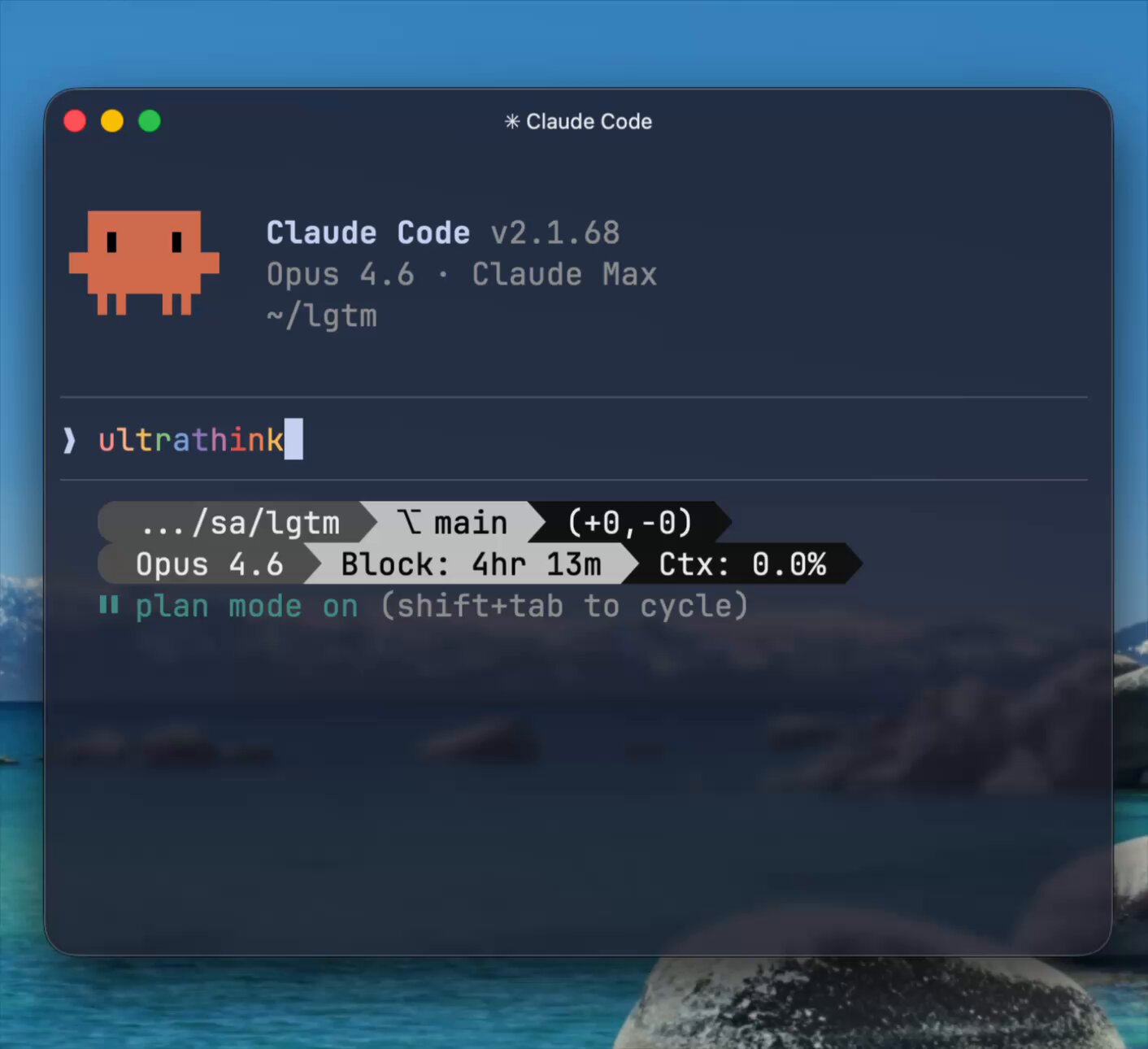1148x1049 pixels.
Task: Click the prompt chevron before ultrathink
Action: click(70, 440)
